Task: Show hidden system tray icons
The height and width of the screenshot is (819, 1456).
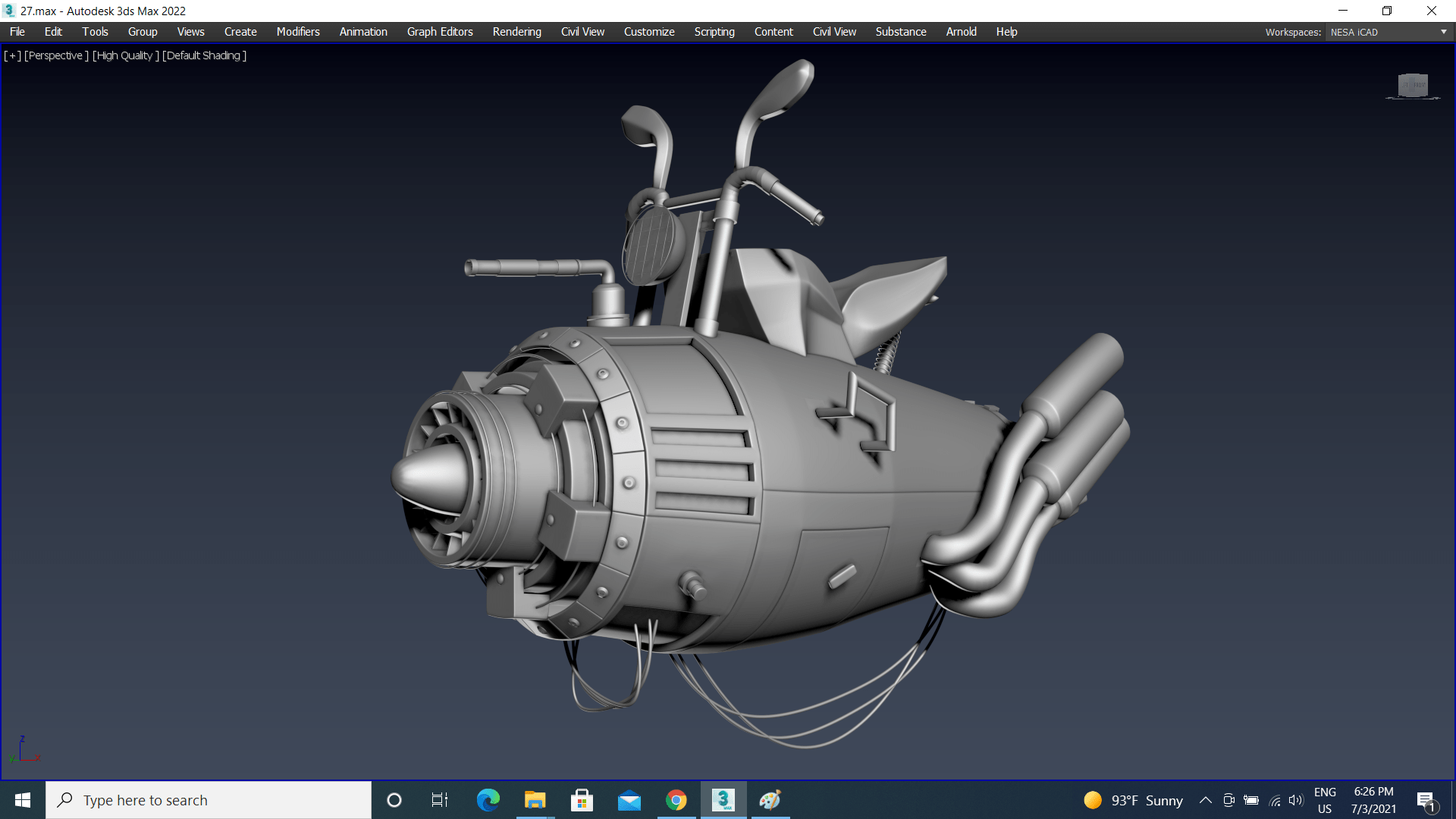Action: click(x=1205, y=800)
